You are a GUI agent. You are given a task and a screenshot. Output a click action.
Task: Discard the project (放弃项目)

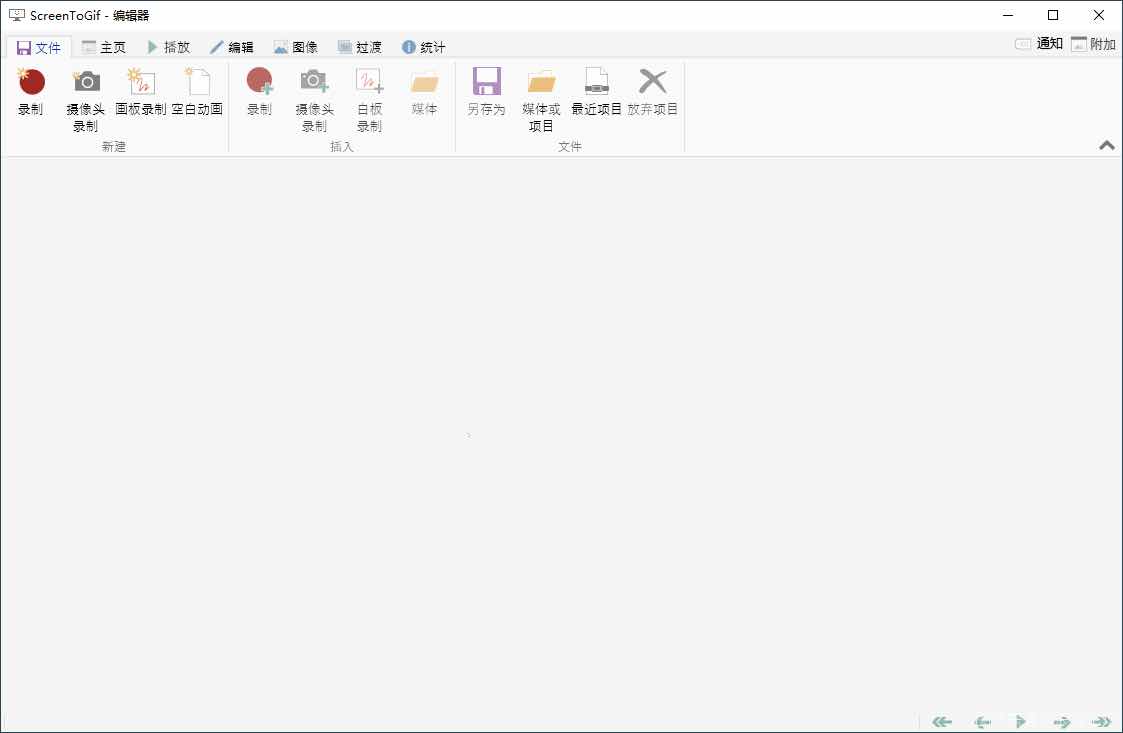[652, 92]
